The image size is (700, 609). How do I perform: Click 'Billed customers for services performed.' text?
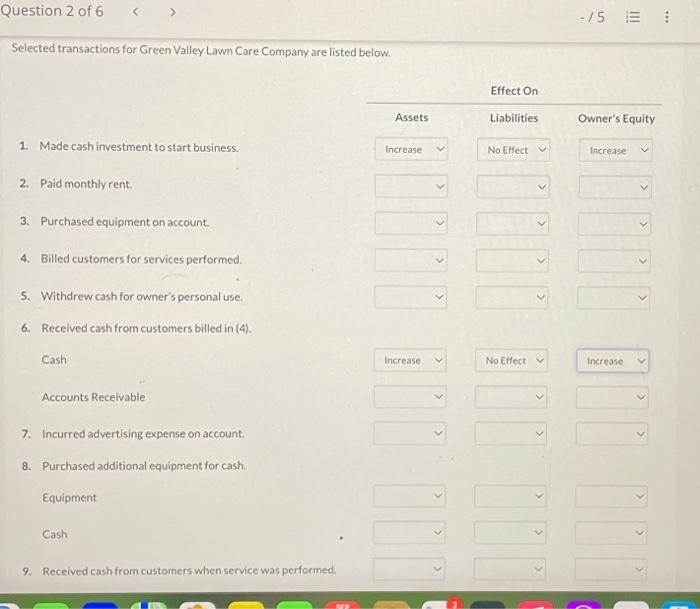[x=141, y=259]
